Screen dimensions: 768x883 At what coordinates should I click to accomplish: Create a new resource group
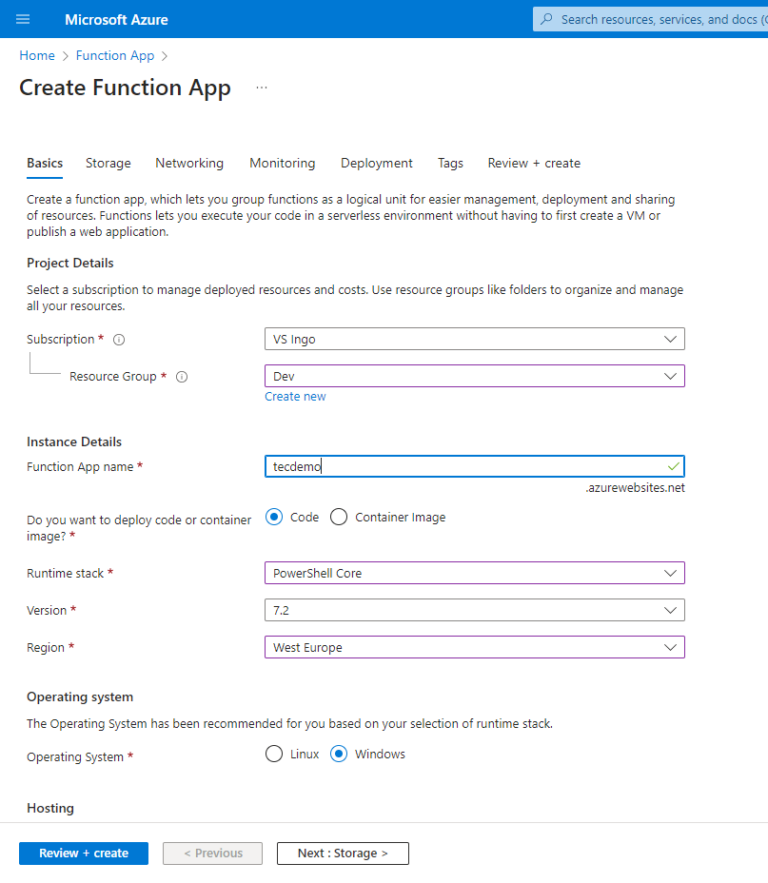tap(295, 396)
